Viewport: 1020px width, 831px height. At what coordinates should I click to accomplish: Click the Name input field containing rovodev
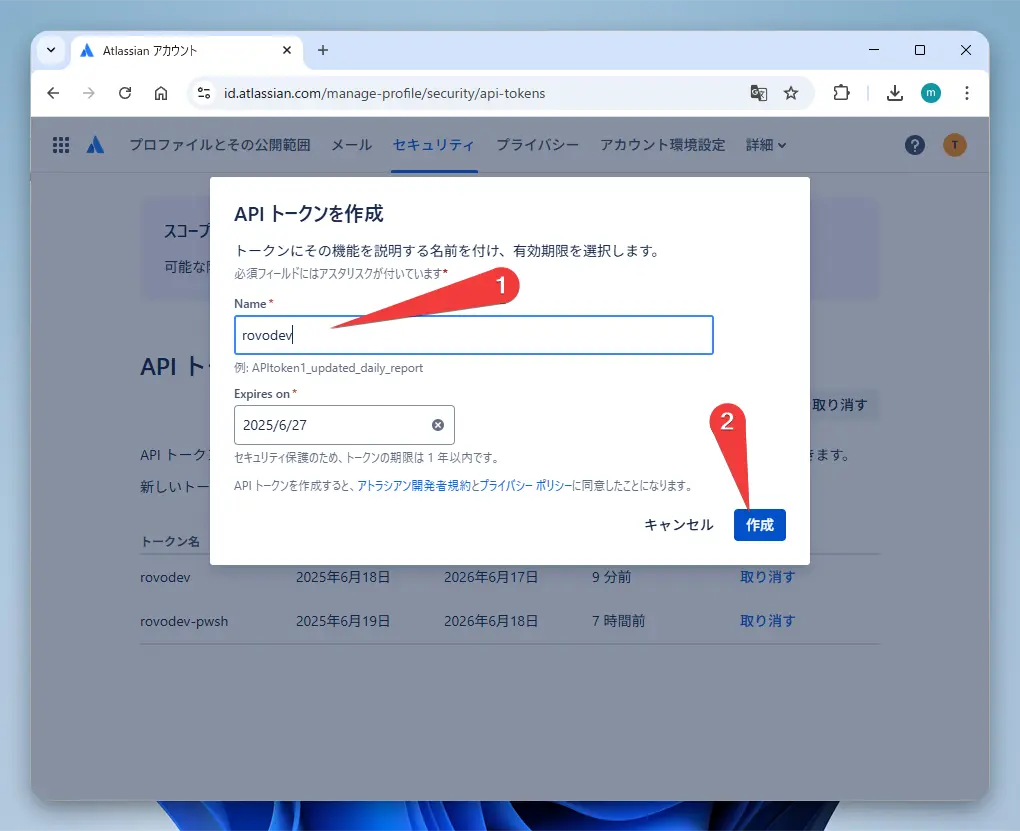click(x=473, y=334)
